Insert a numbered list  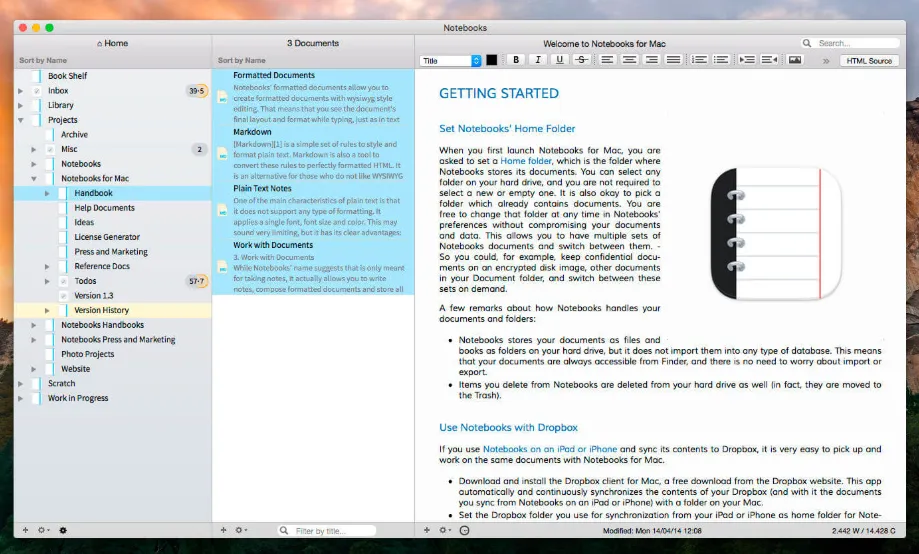[x=699, y=60]
